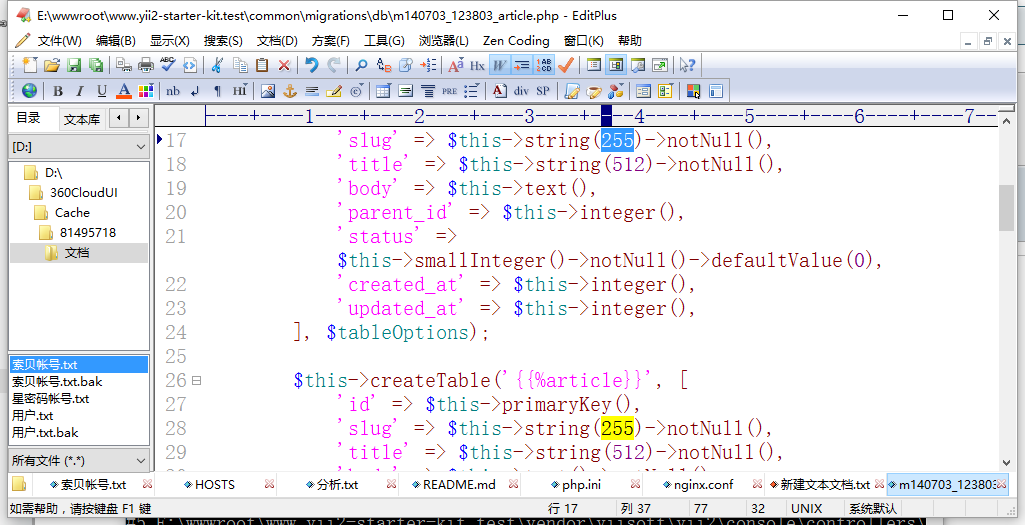1025x525 pixels.
Task: Click the Find magnifier icon
Action: click(x=361, y=65)
